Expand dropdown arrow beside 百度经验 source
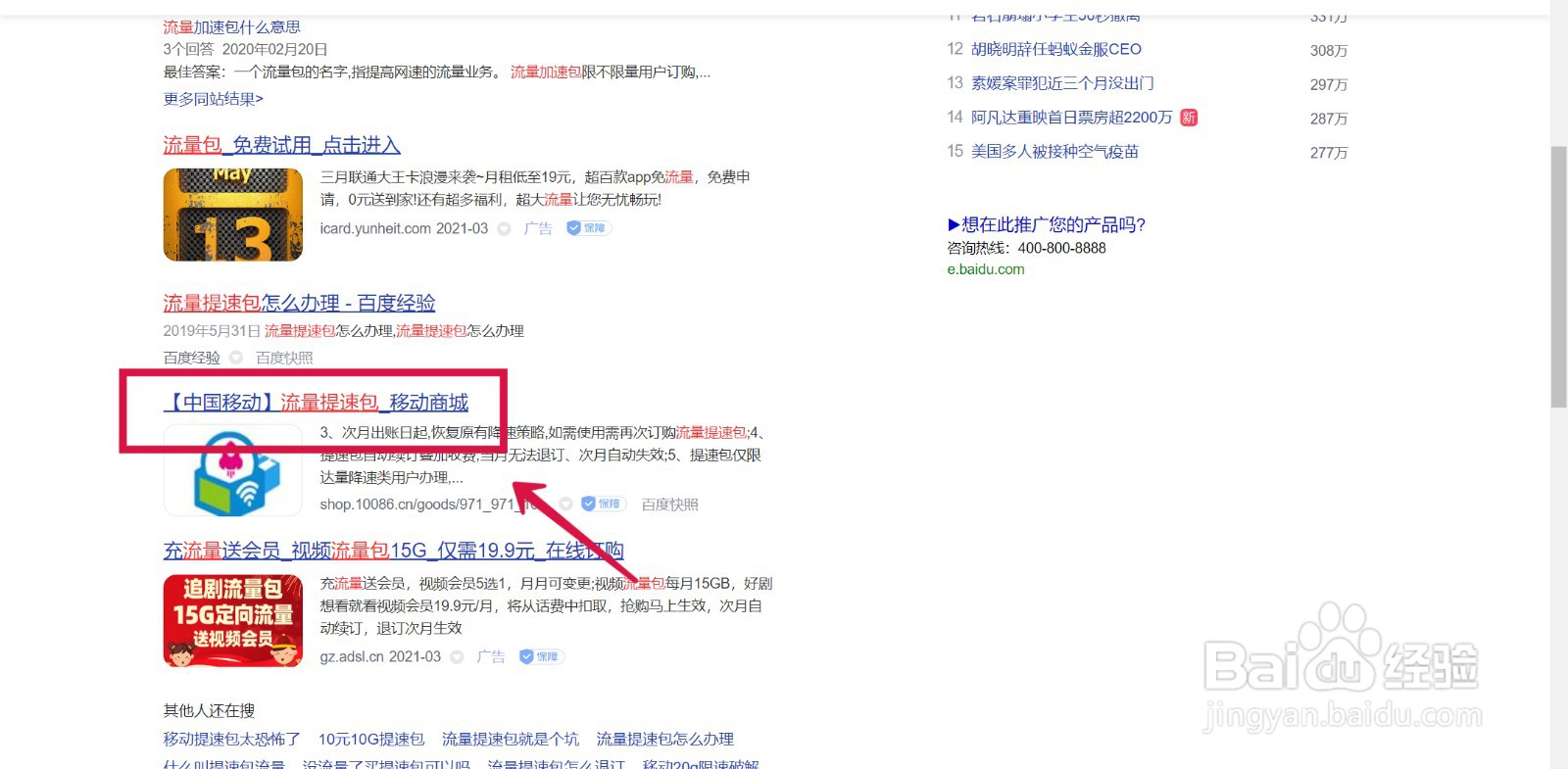This screenshot has width=1568, height=769. [235, 358]
